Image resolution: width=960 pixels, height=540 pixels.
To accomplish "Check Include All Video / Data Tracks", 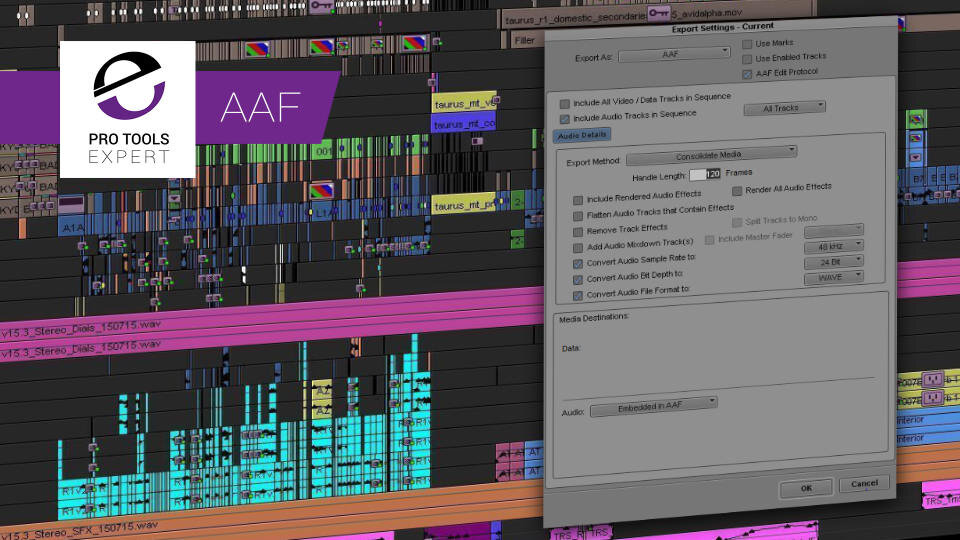I will point(564,103).
